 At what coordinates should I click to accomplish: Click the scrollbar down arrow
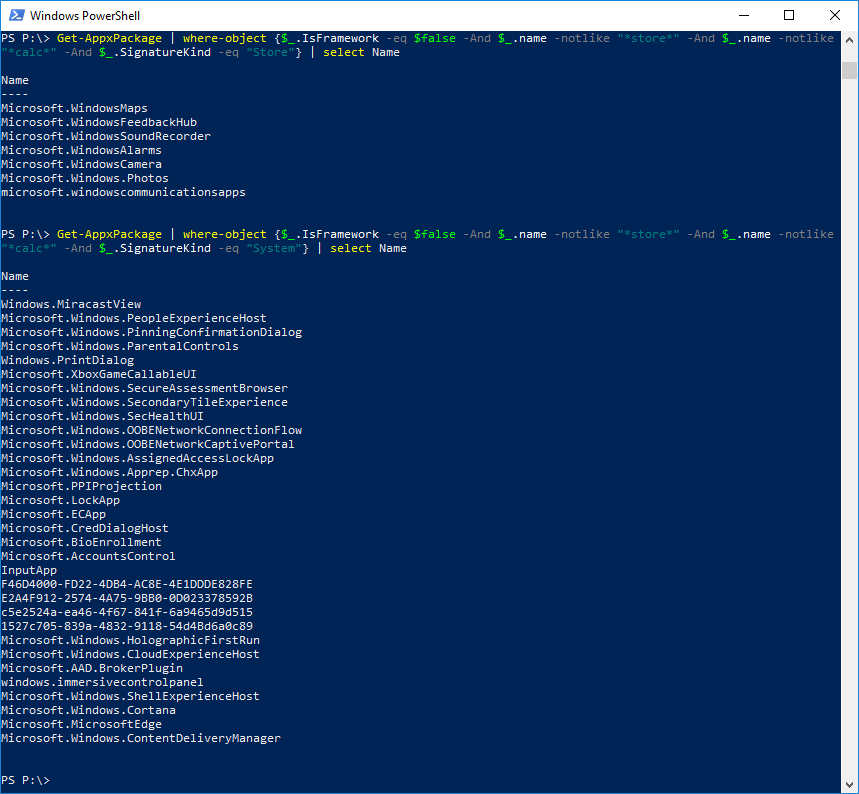click(849, 784)
